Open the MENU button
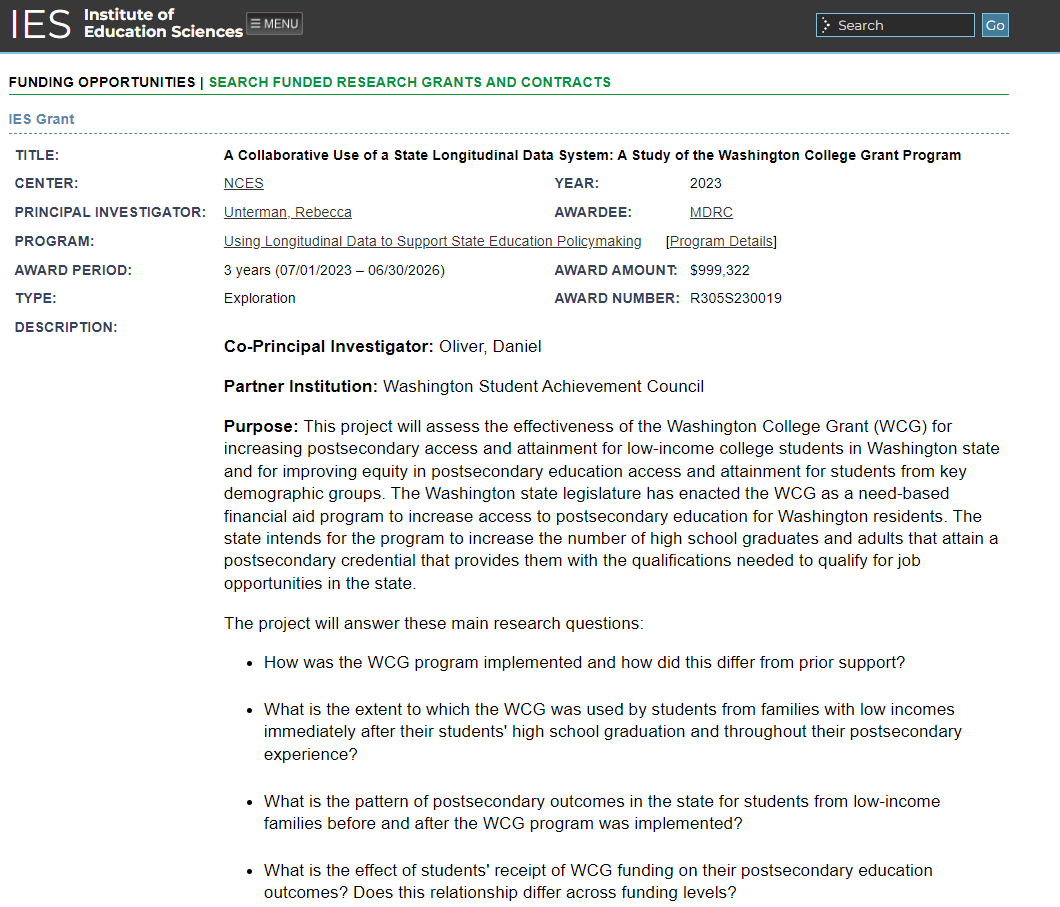The height and width of the screenshot is (907, 1060). pyautogui.click(x=274, y=24)
